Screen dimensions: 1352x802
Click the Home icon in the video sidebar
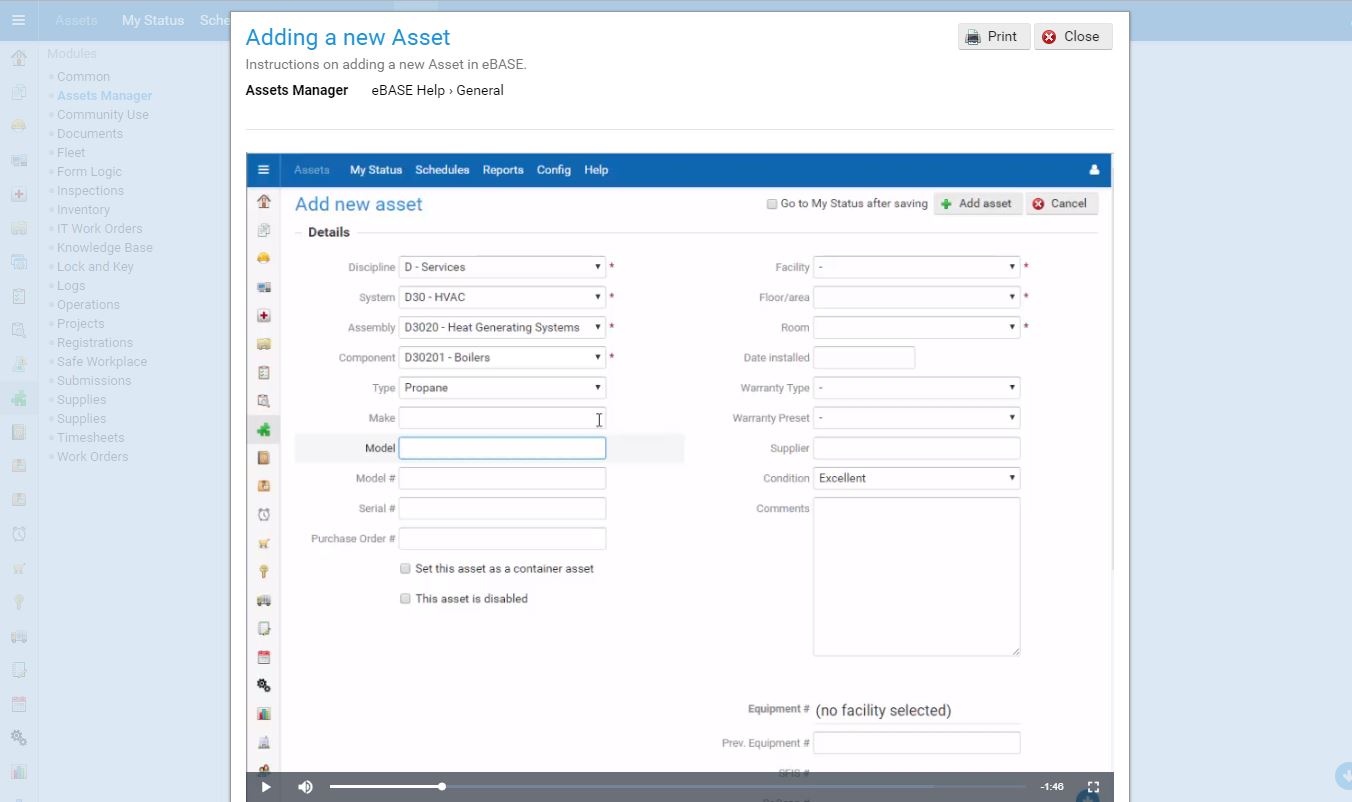263,201
